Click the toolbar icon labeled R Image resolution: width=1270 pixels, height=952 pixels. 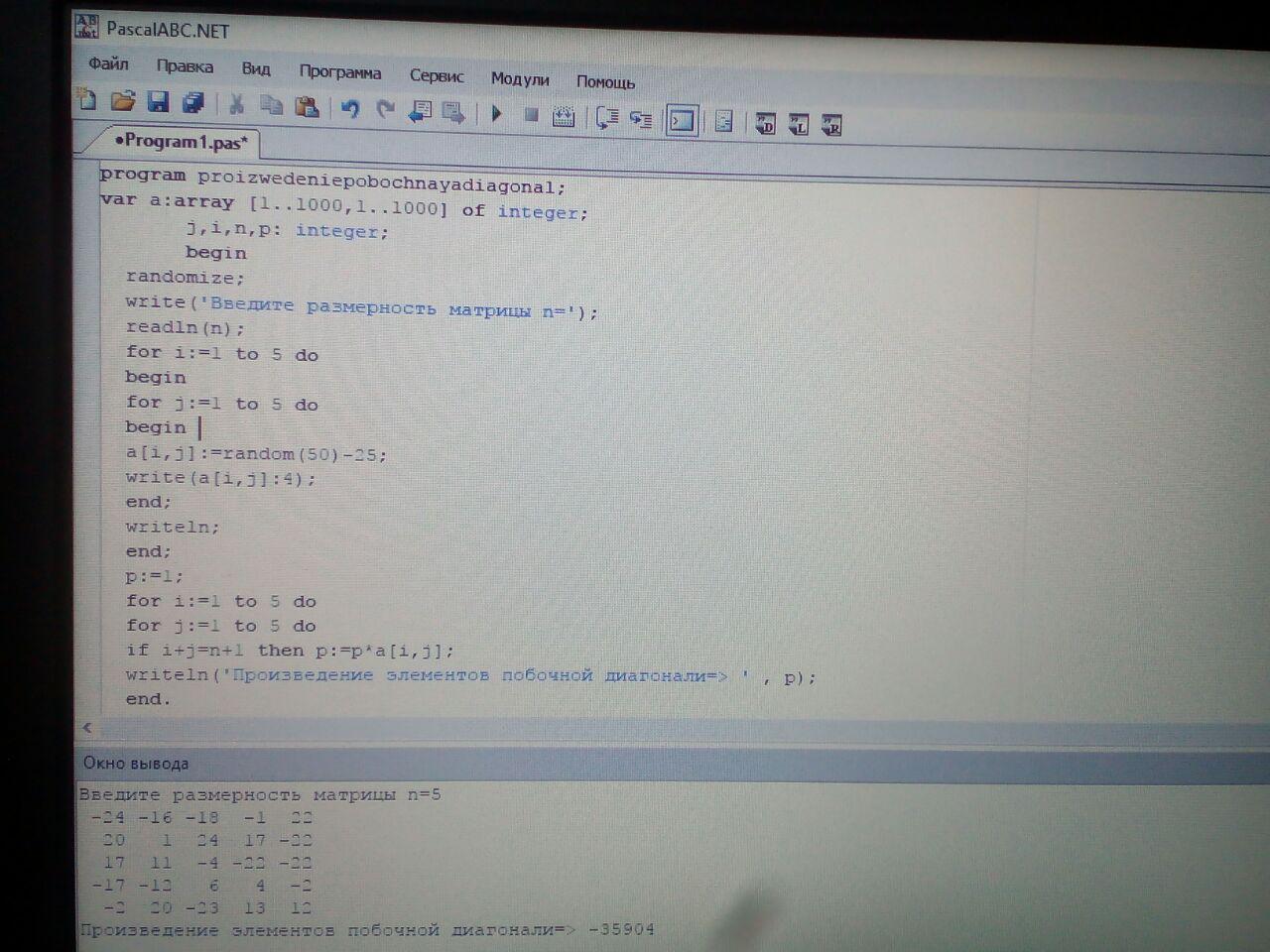click(x=832, y=126)
